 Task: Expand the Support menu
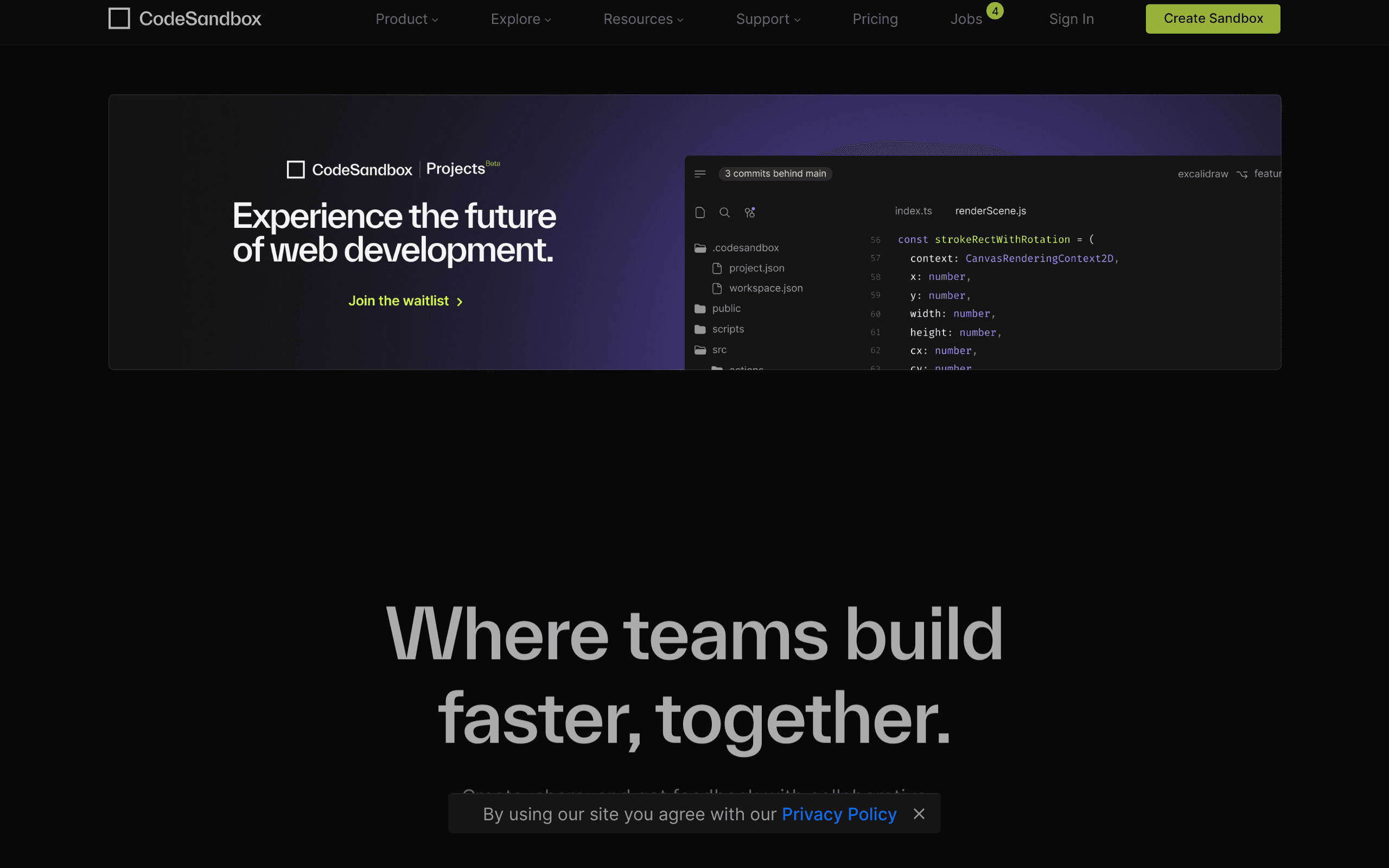click(768, 19)
